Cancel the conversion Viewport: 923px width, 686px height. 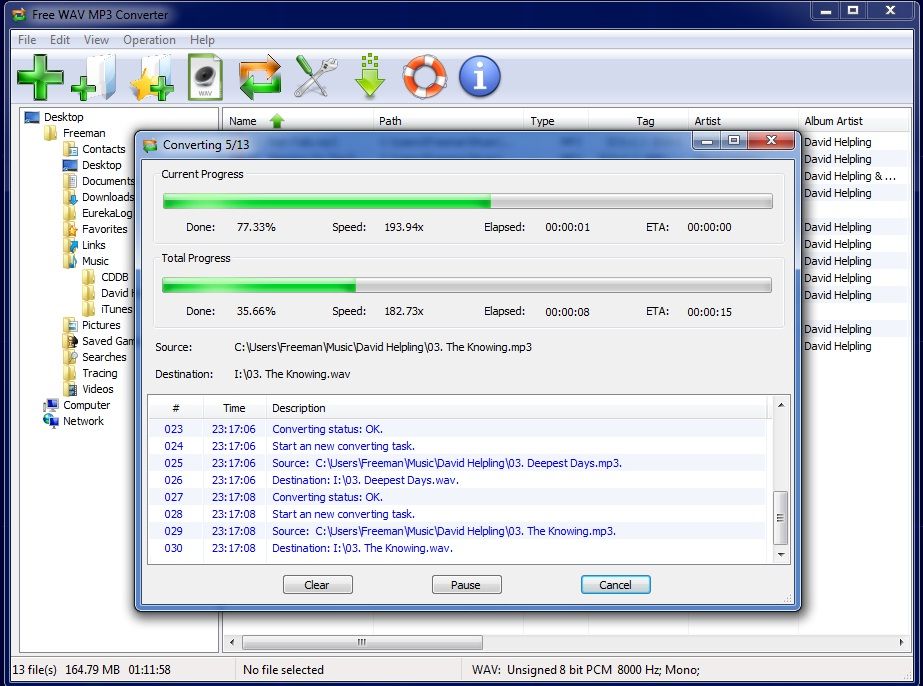(615, 585)
